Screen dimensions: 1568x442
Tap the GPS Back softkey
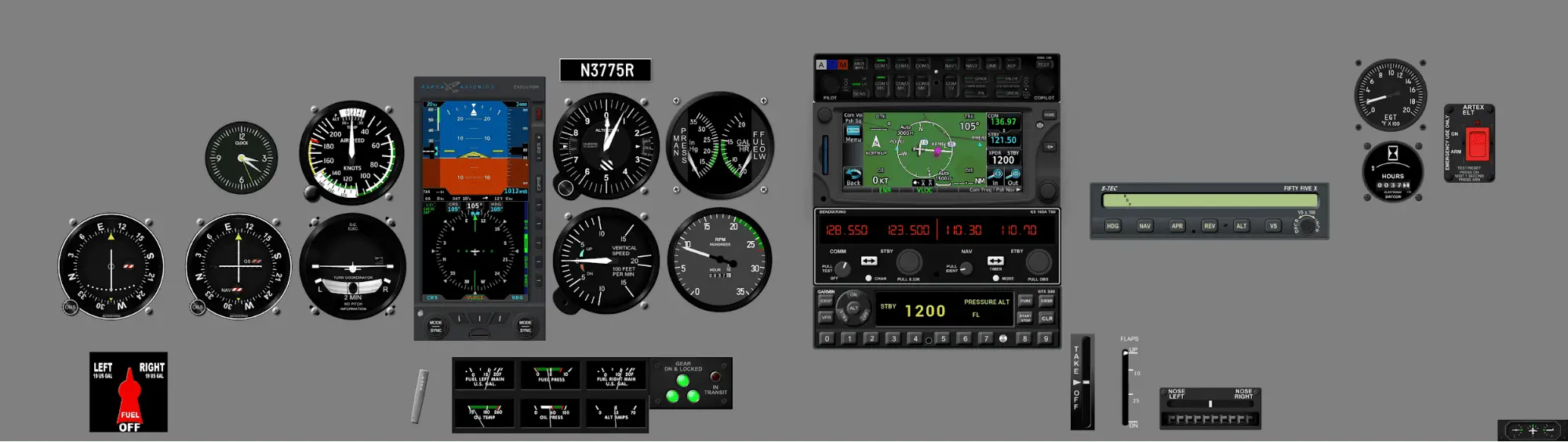[853, 177]
